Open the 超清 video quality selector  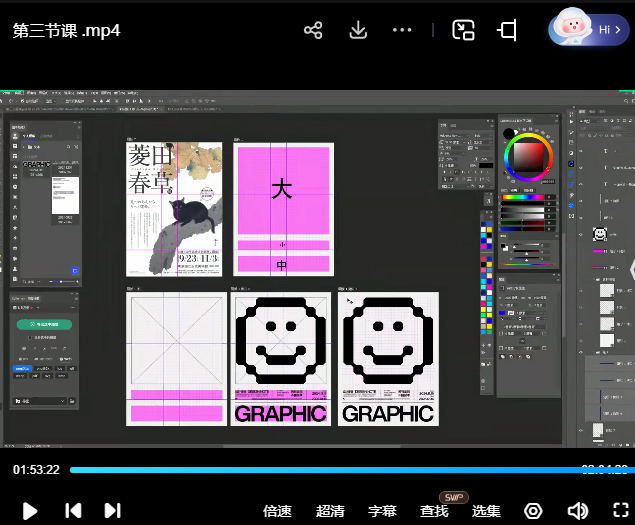[x=330, y=510]
